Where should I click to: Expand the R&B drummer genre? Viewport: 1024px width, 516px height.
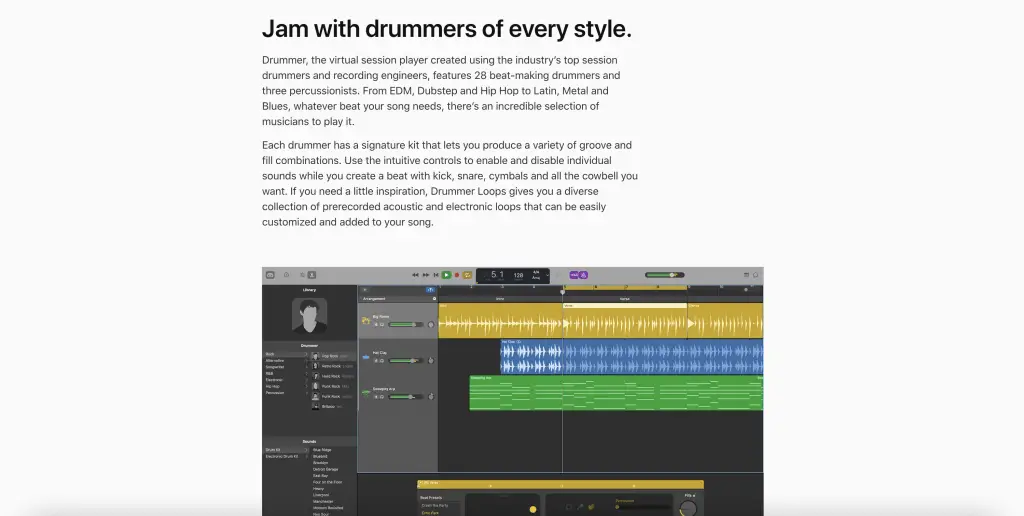pos(286,374)
